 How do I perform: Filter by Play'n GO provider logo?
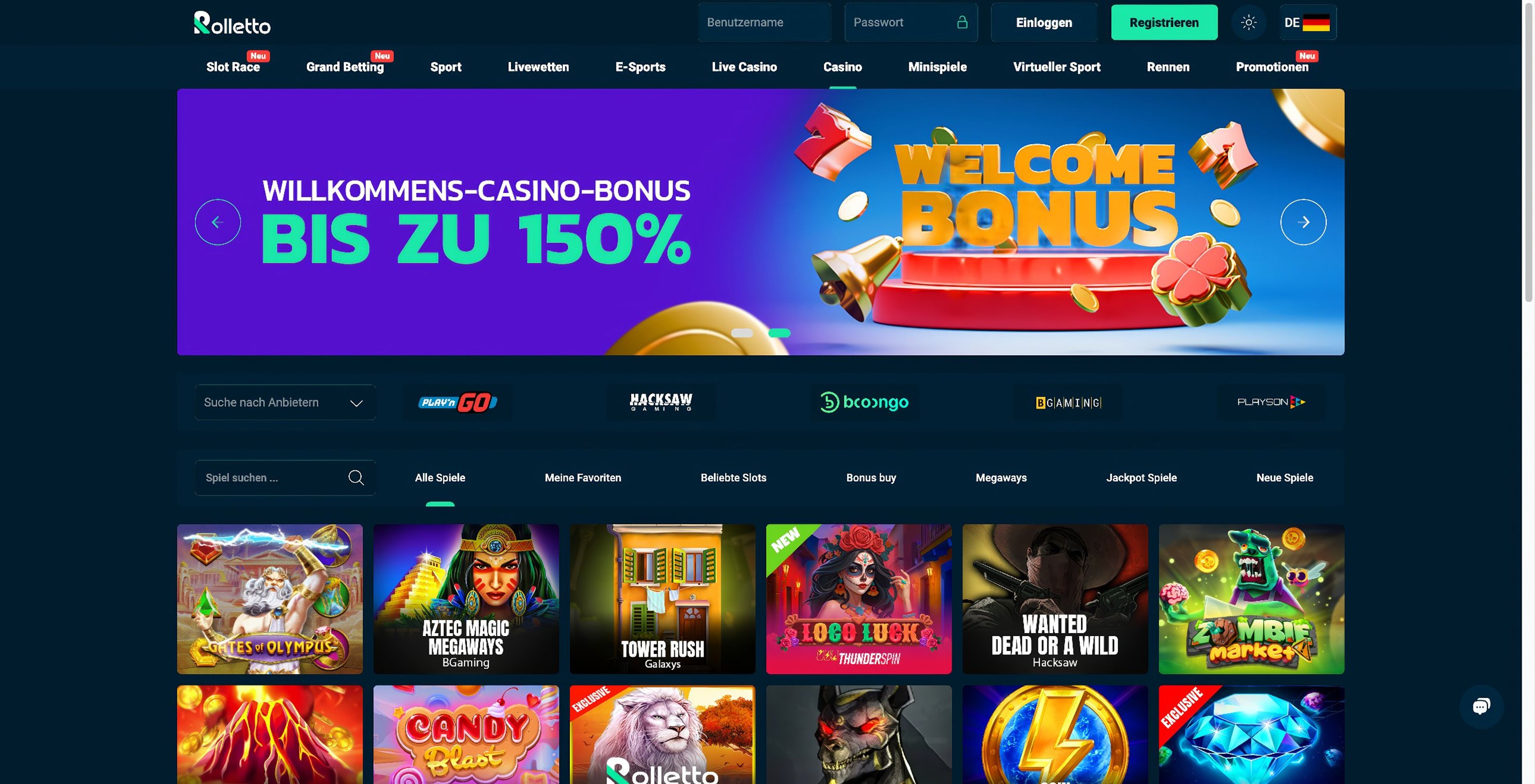coord(458,403)
